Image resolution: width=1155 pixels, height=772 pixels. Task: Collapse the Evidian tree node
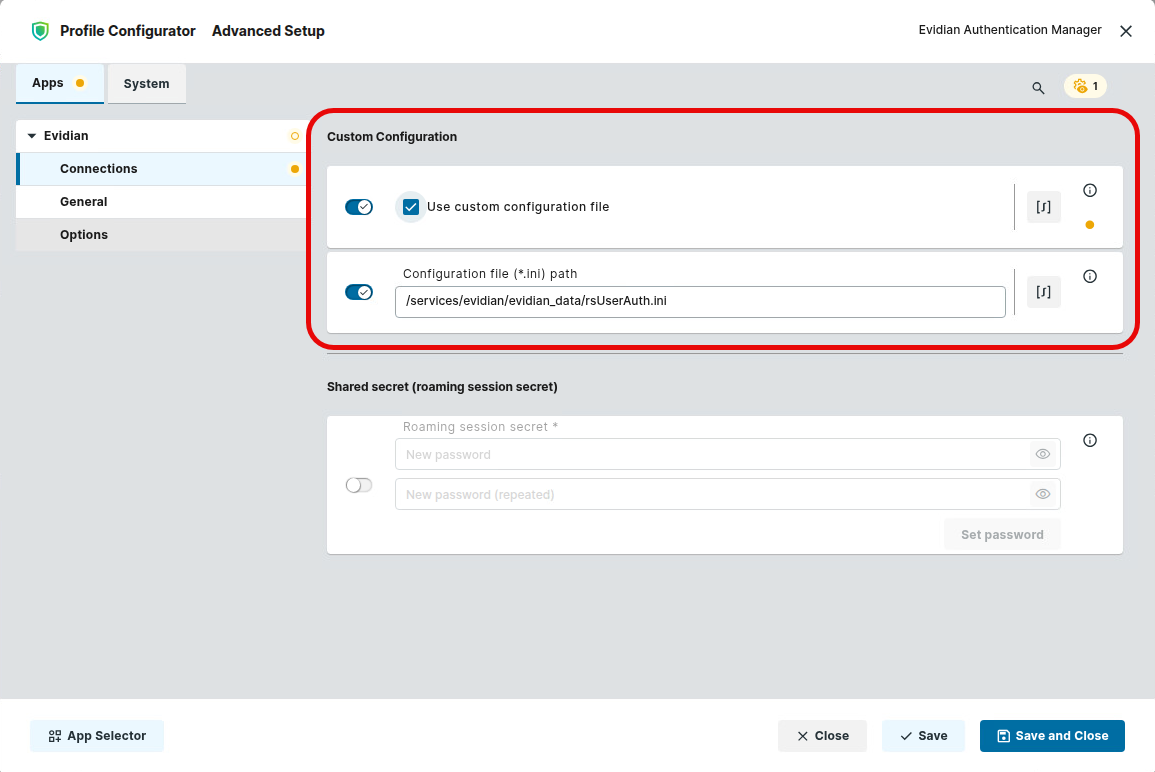click(32, 136)
